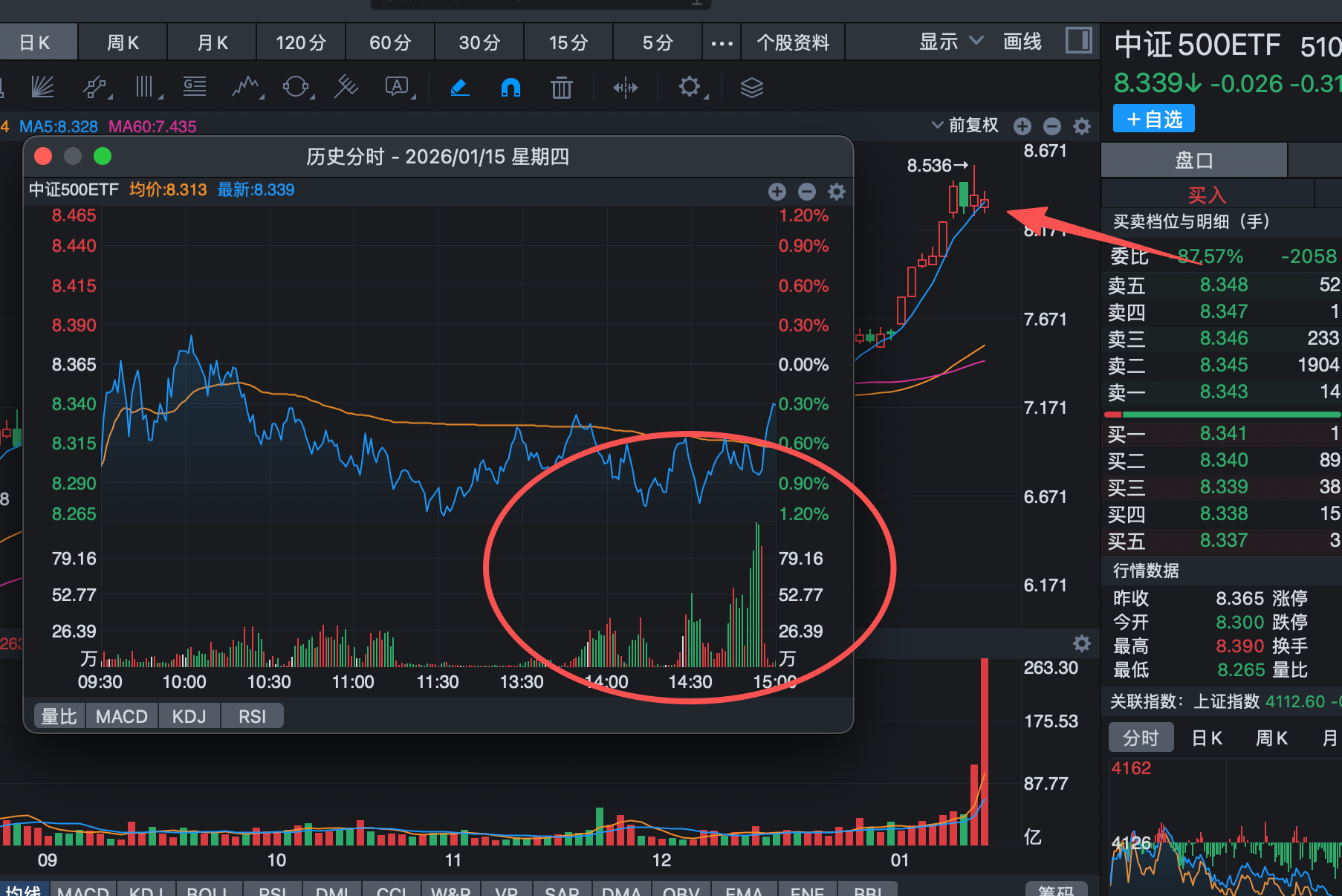Switch on the MACD indicator tab
Viewport: 1342px width, 896px height.
(122, 715)
